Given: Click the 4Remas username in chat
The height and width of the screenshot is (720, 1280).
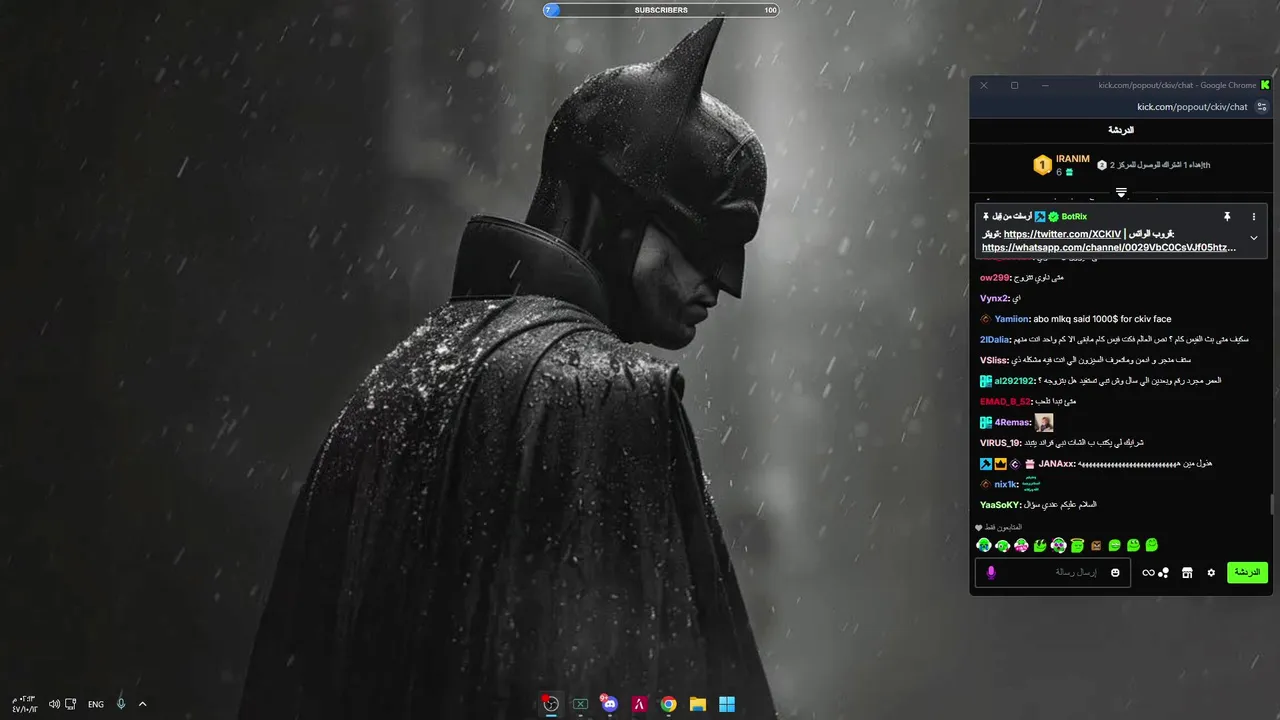Looking at the screenshot, I should (x=1013, y=422).
